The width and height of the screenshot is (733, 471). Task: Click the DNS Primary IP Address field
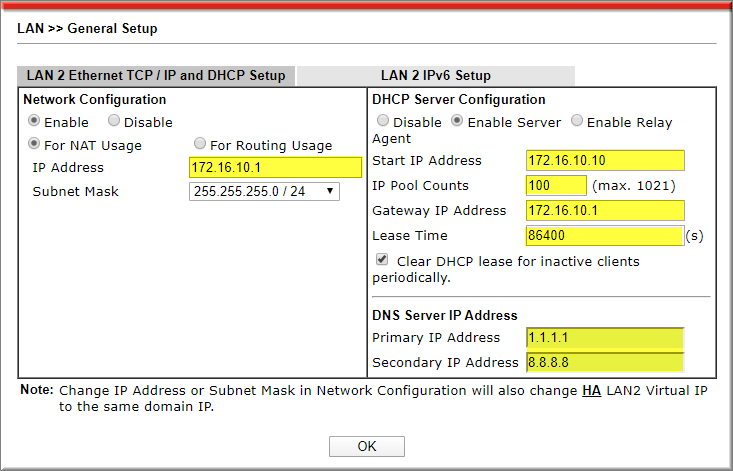coord(604,338)
